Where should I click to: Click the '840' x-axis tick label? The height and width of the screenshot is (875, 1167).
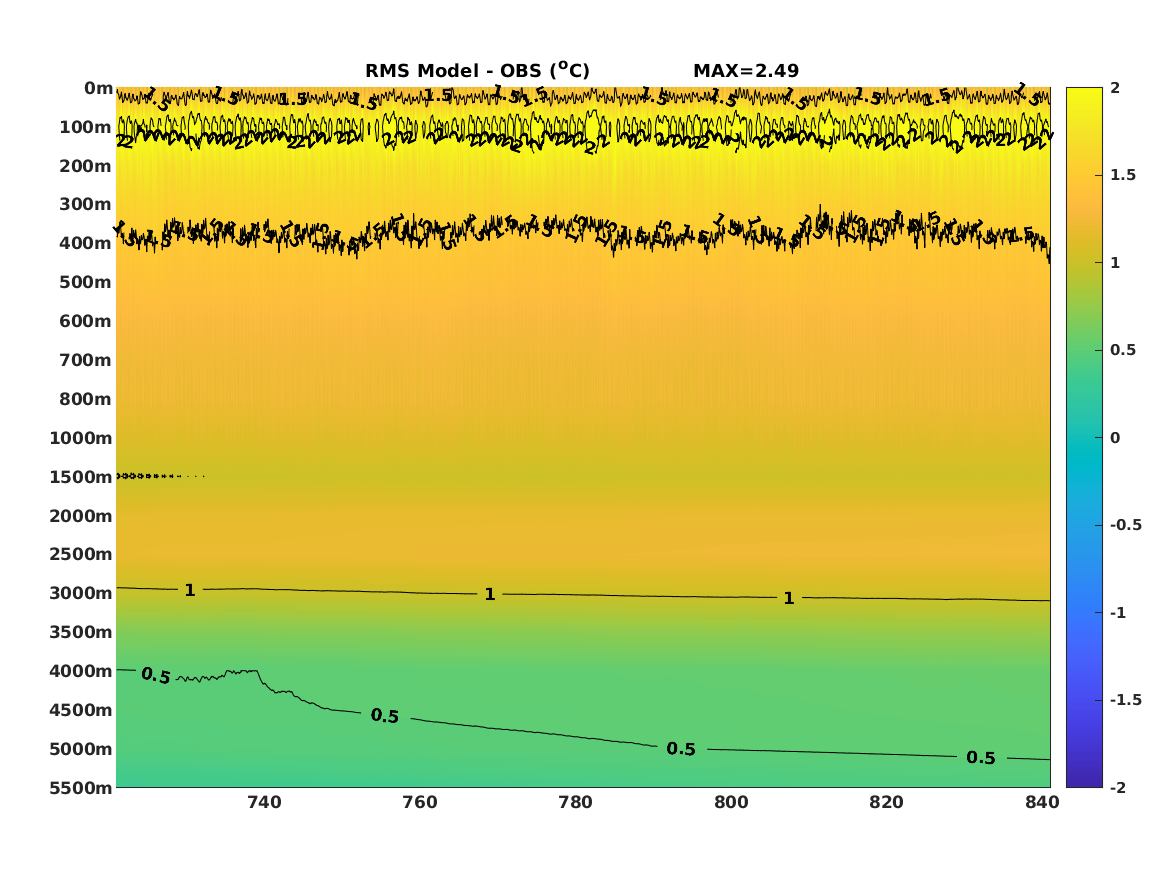pyautogui.click(x=1042, y=803)
